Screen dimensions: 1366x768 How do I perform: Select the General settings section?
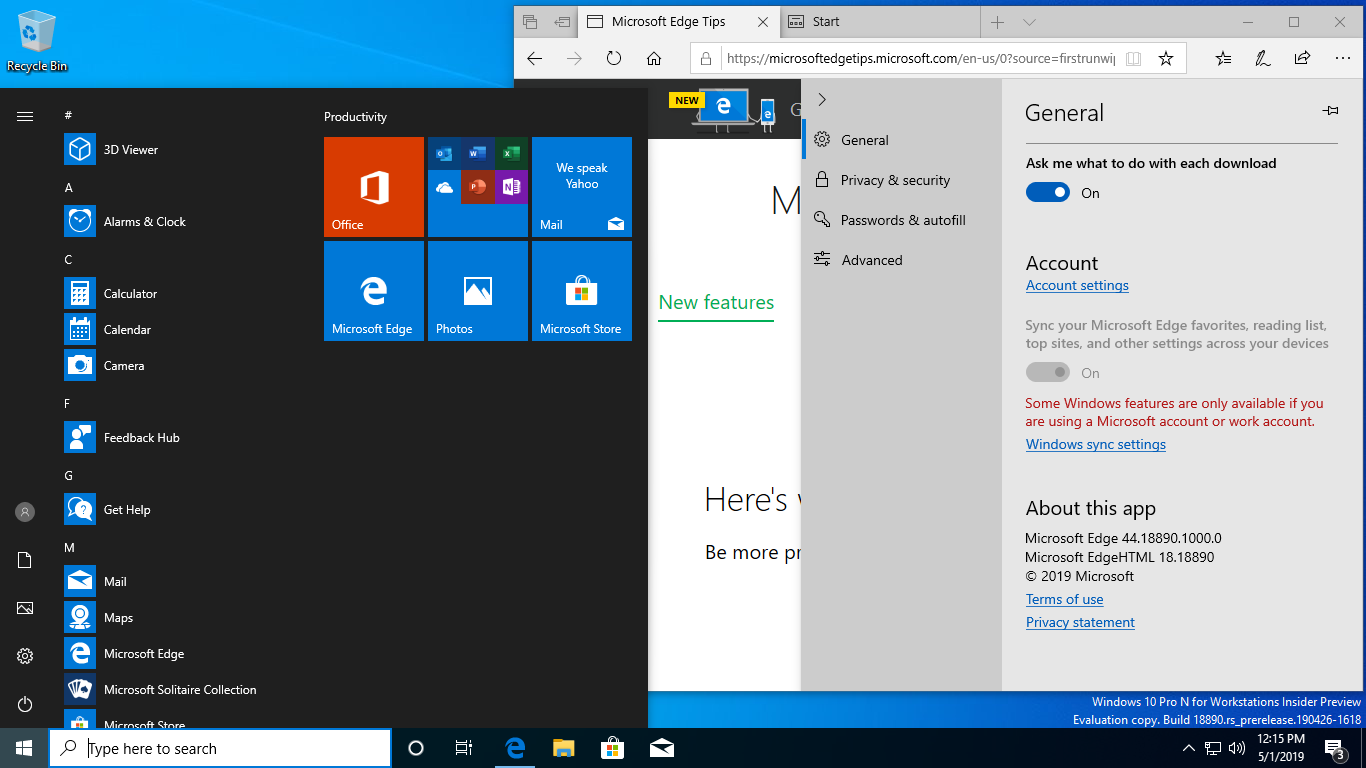[902, 140]
